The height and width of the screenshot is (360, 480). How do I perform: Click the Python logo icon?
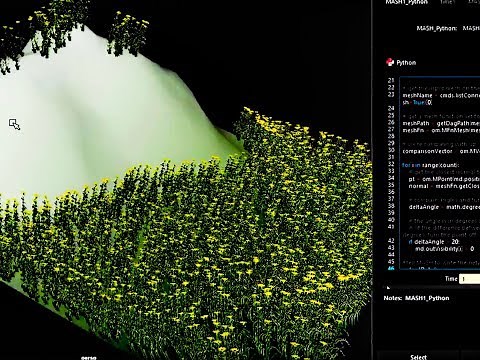point(390,62)
